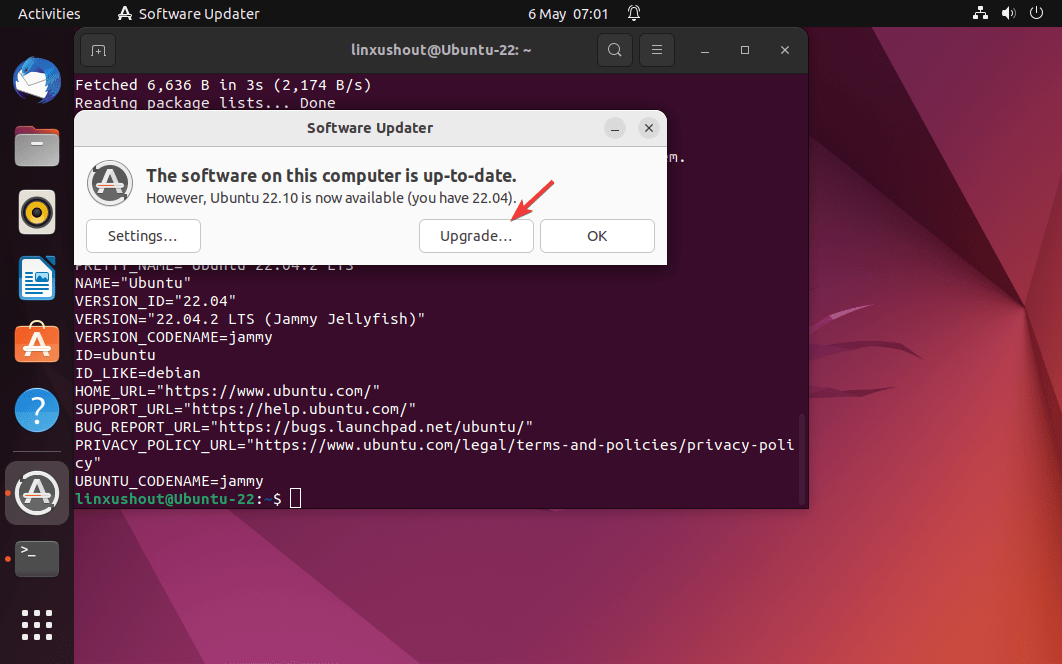This screenshot has width=1062, height=664.
Task: Click the terminal title linxushout@Ubuntu-22
Action: coord(441,50)
